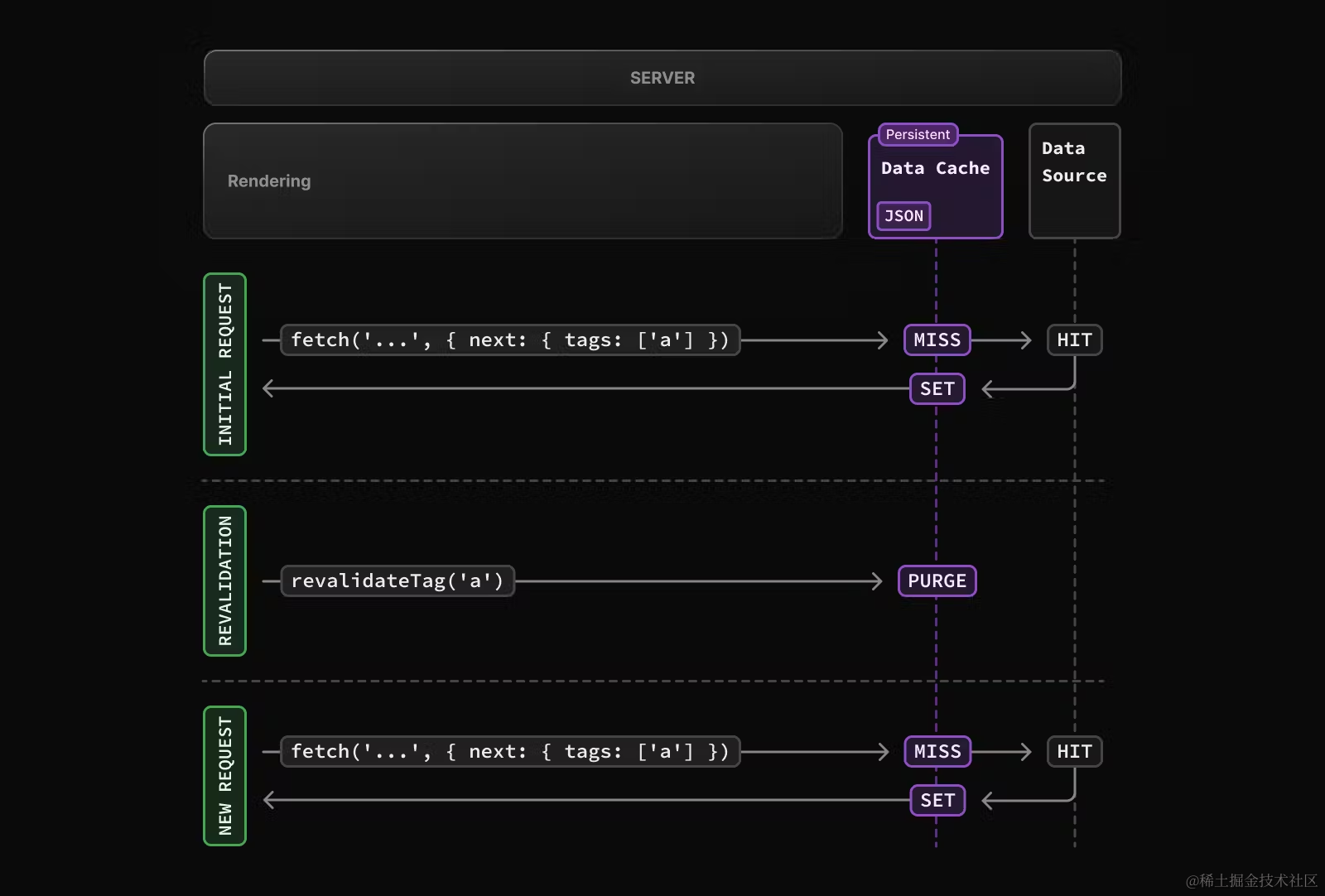Image resolution: width=1325 pixels, height=896 pixels.
Task: Click the watermark text at bottom right
Action: coord(1251,880)
